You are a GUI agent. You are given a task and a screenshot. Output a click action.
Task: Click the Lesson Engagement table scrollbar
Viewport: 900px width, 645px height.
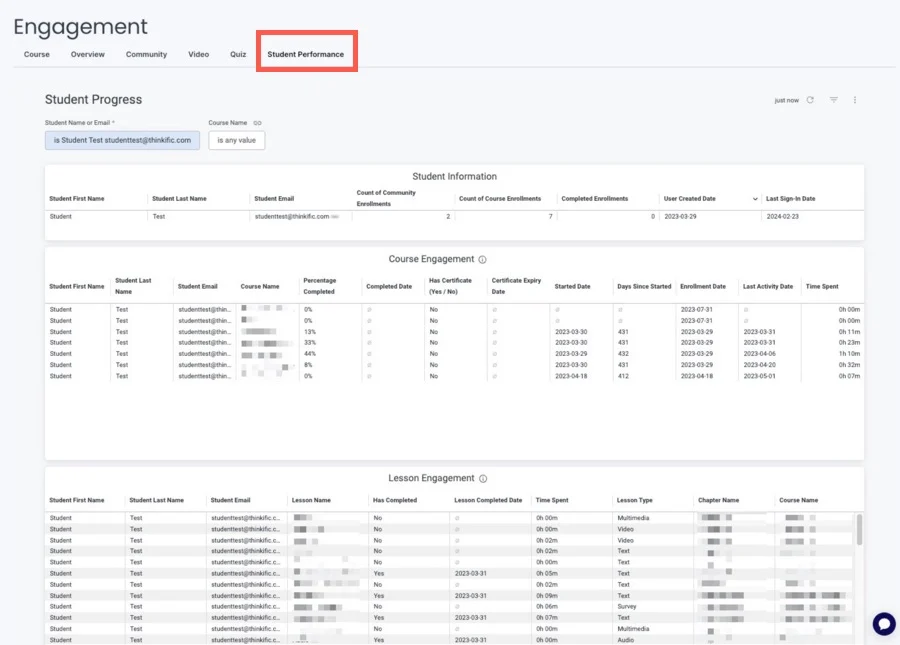pyautogui.click(x=859, y=530)
